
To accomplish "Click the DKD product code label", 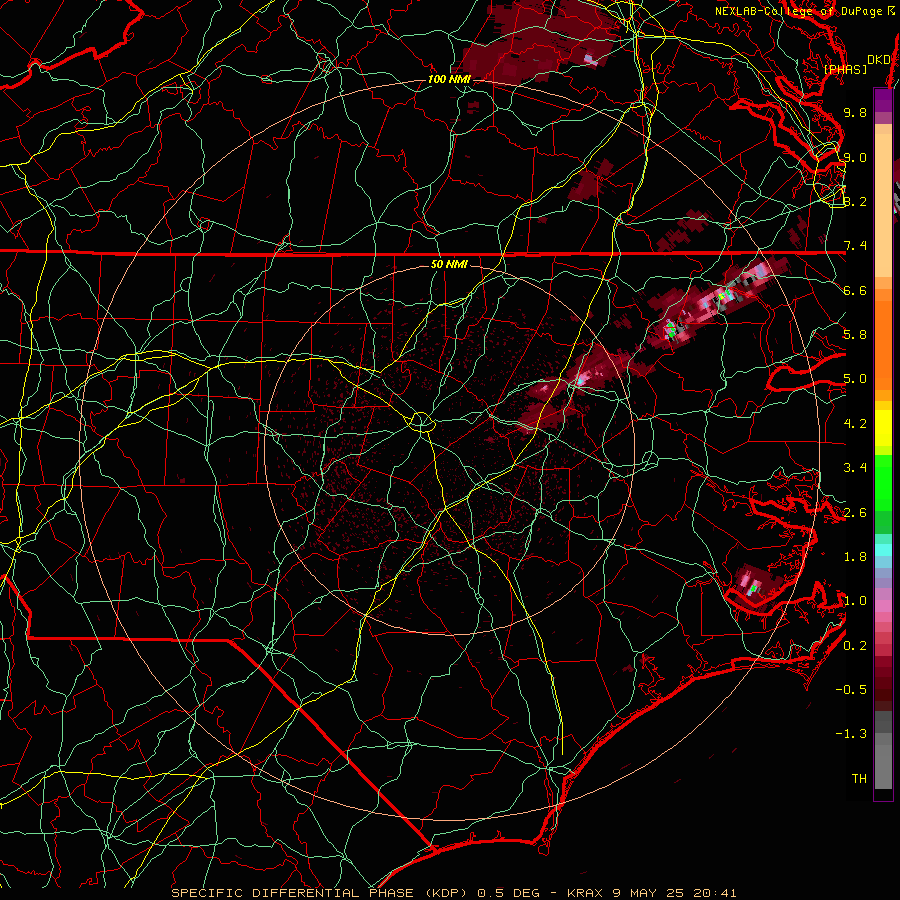I will [x=879, y=60].
